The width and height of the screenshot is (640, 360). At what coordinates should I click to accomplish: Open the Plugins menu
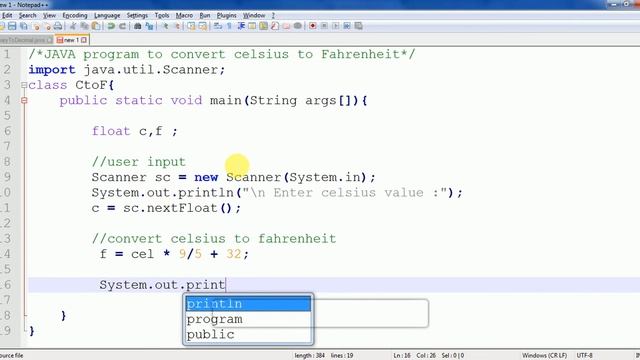[x=227, y=16]
